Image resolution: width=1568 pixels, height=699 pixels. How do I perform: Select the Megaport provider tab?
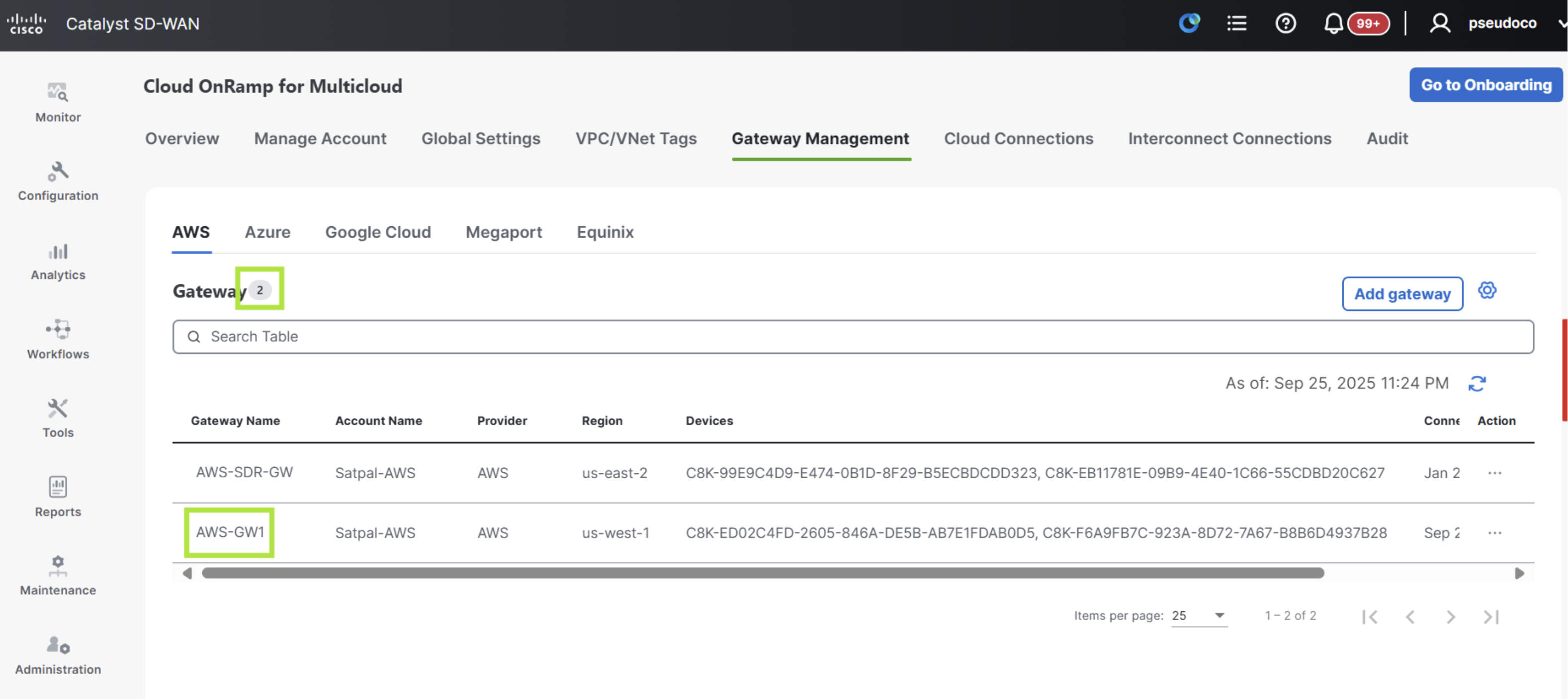tap(504, 232)
